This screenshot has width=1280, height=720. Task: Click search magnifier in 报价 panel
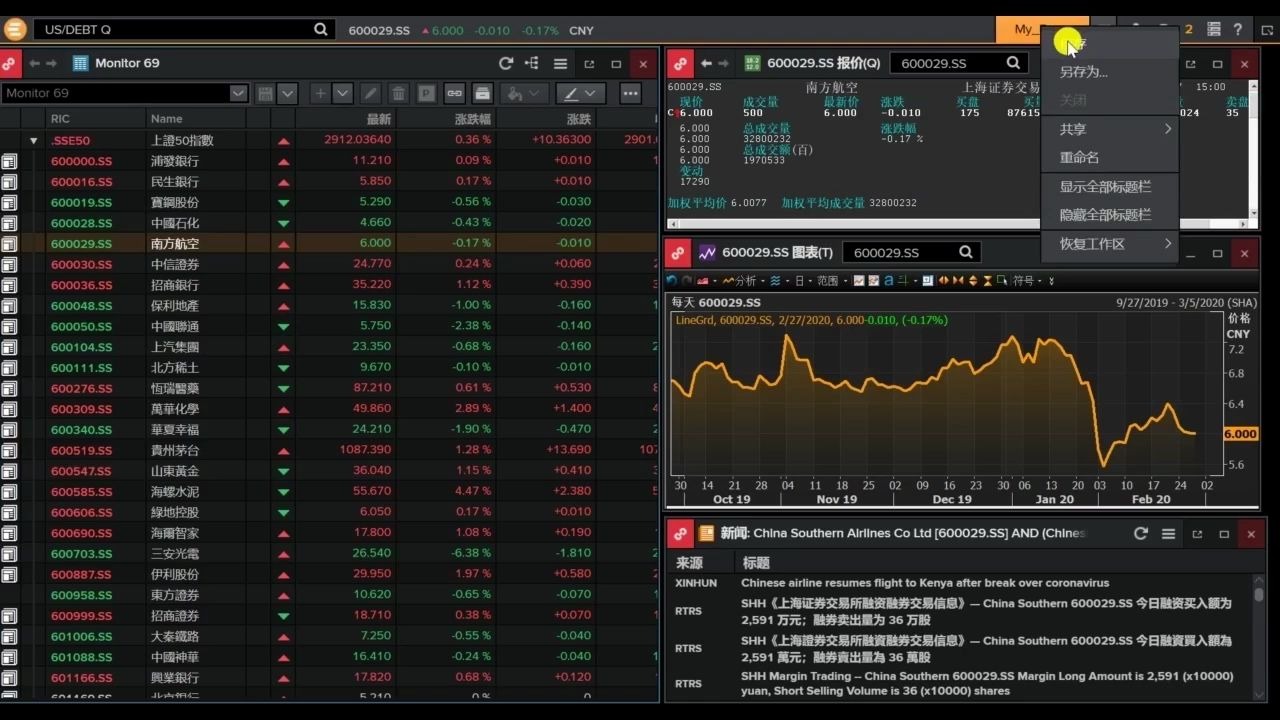tap(1013, 63)
